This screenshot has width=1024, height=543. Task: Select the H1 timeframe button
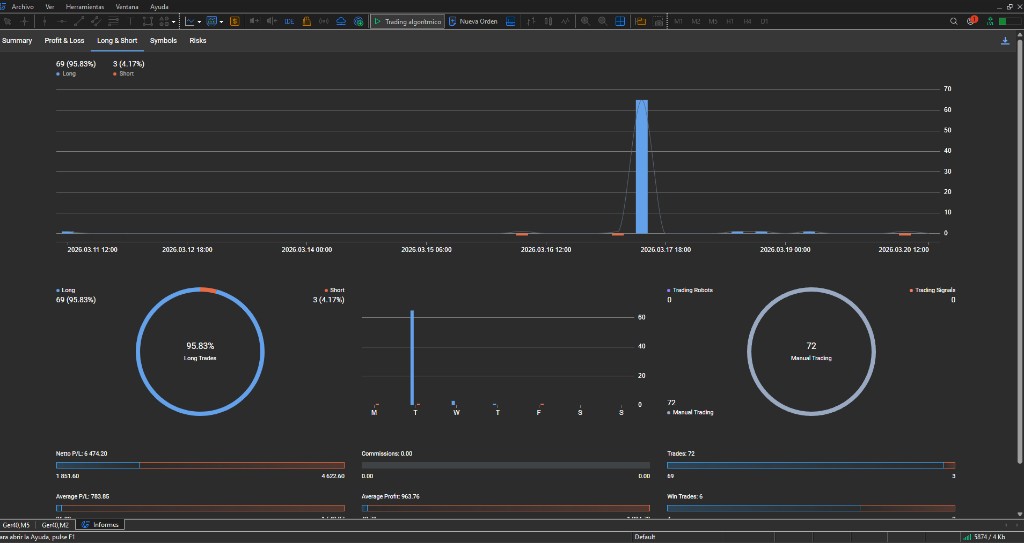pos(730,21)
